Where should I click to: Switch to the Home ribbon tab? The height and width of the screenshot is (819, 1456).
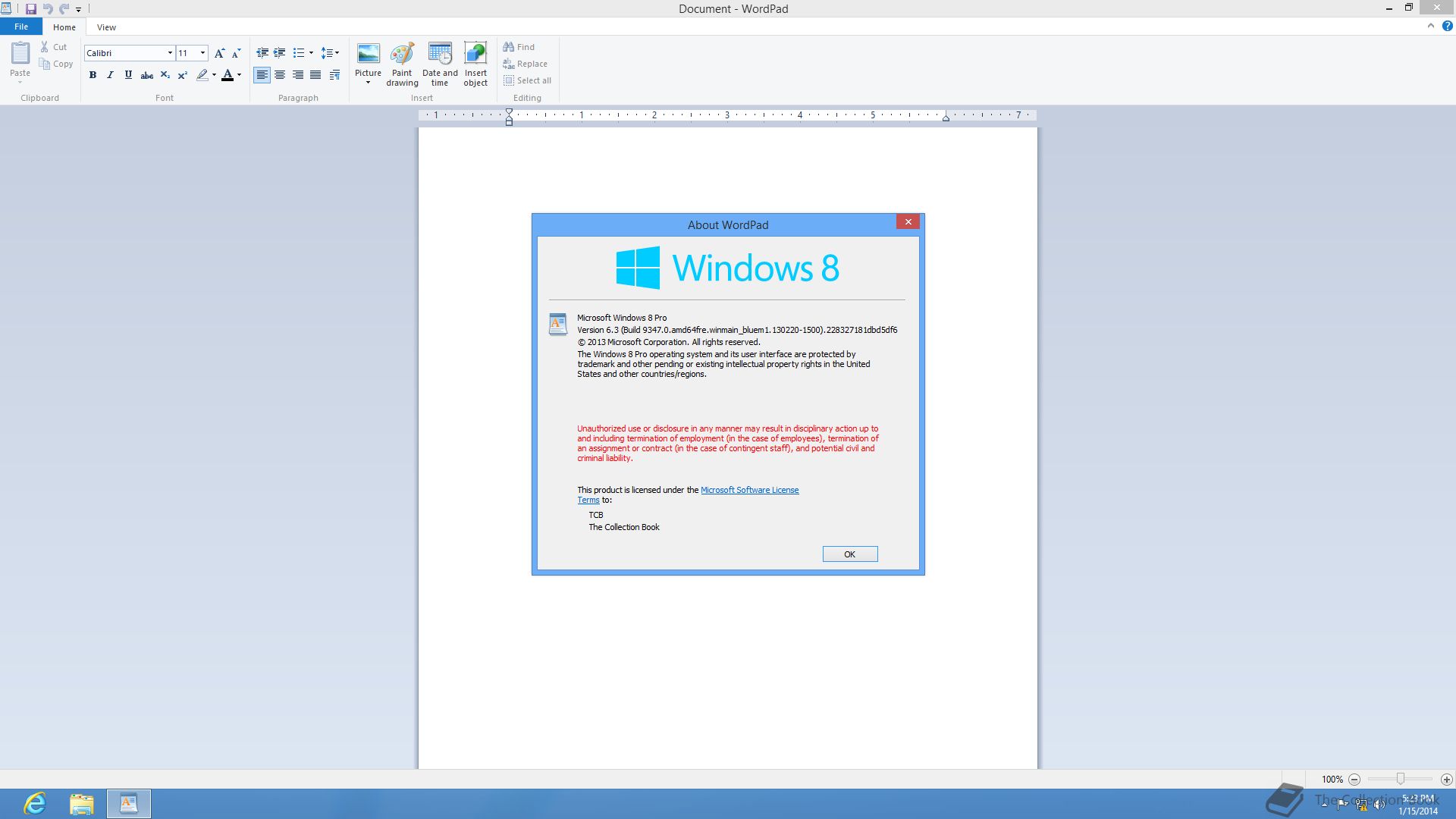pyautogui.click(x=64, y=27)
